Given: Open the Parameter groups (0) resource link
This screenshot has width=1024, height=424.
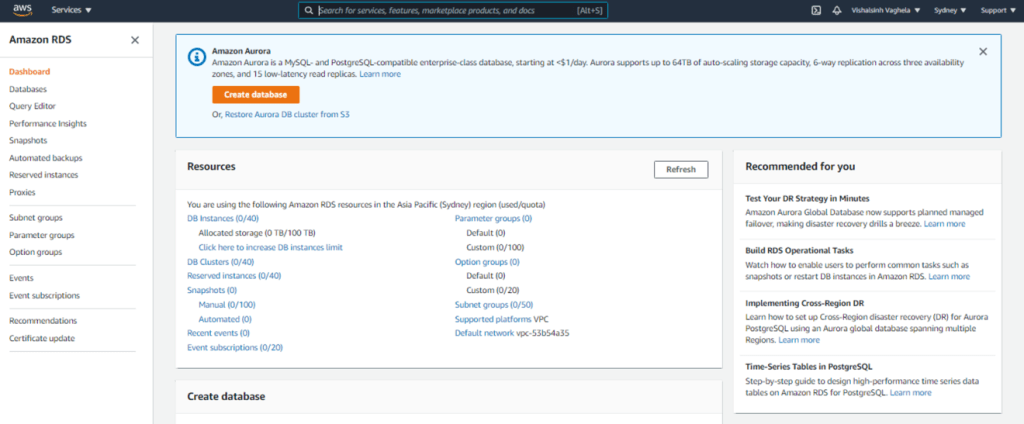Looking at the screenshot, I should coord(493,218).
